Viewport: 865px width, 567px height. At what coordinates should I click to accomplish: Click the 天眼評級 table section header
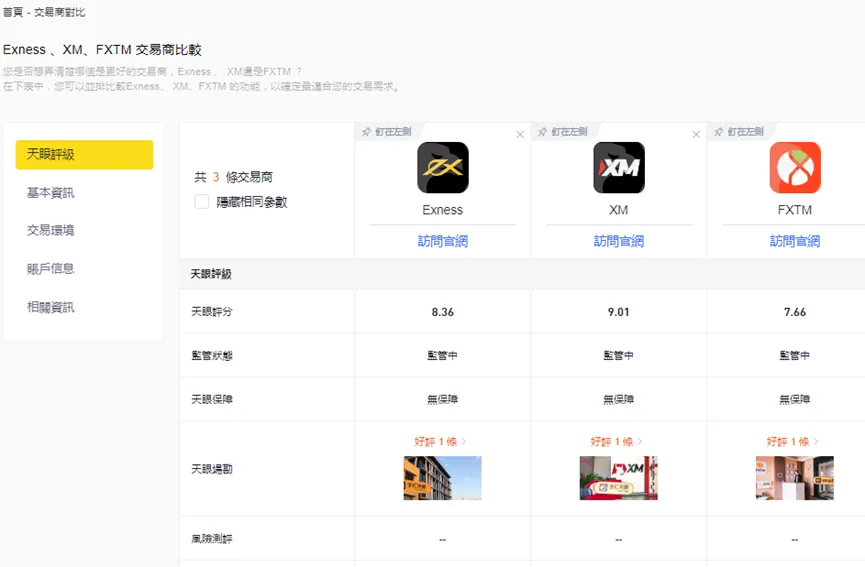[x=211, y=274]
